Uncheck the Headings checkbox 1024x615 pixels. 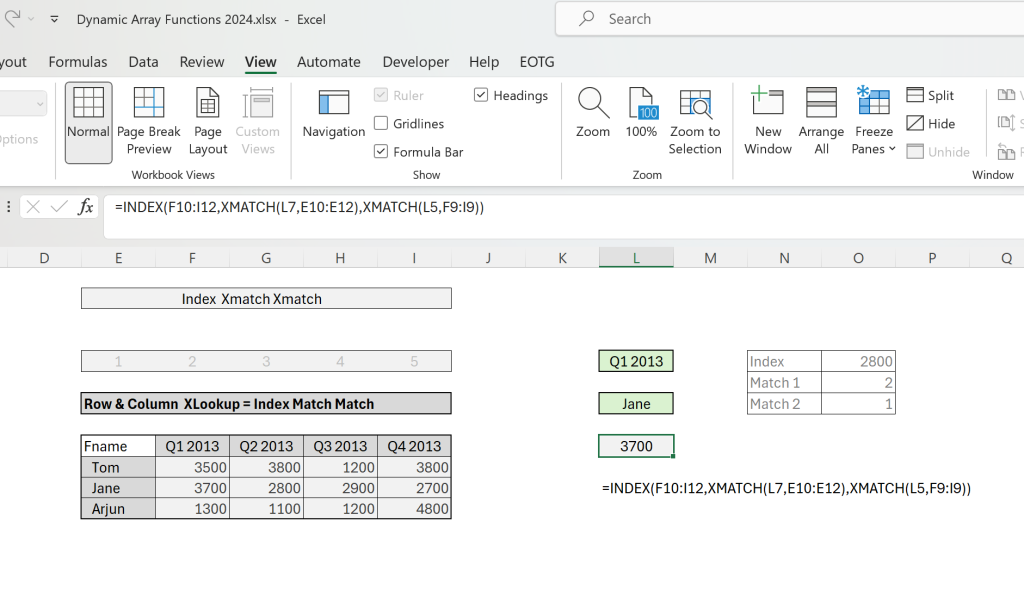481,95
